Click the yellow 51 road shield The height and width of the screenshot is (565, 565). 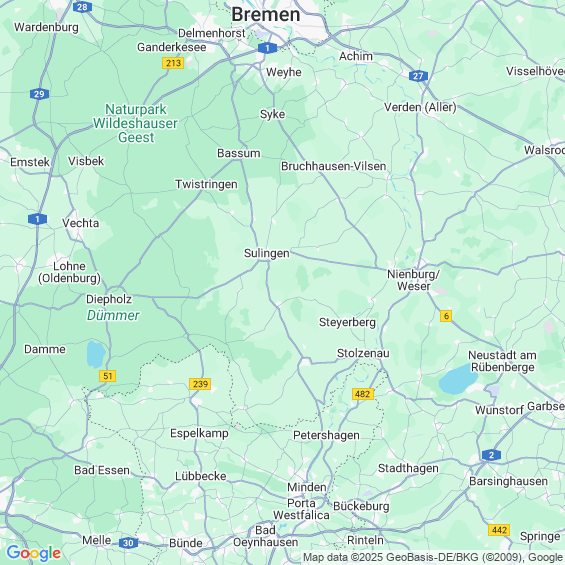[x=107, y=376]
